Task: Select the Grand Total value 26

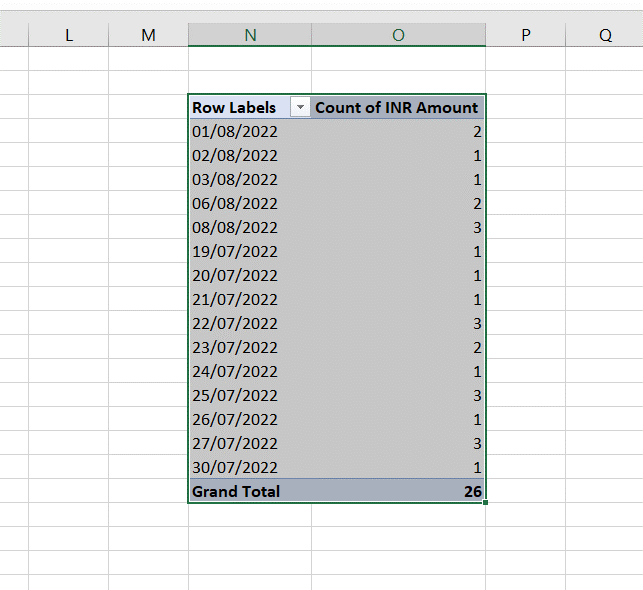Action: [471, 492]
